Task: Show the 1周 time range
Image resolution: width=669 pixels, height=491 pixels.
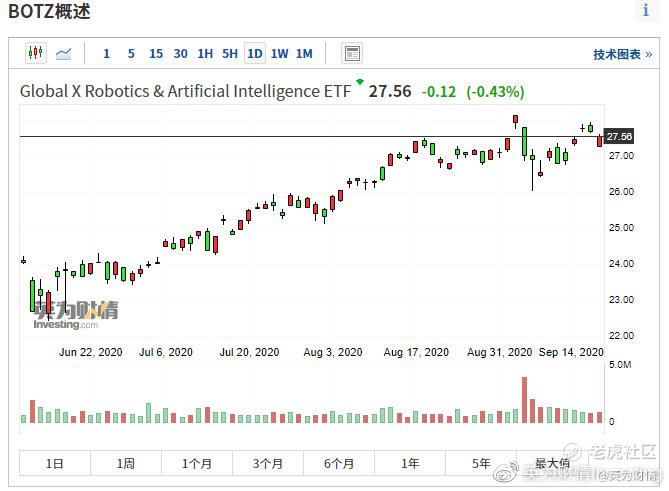Action: coord(126,463)
